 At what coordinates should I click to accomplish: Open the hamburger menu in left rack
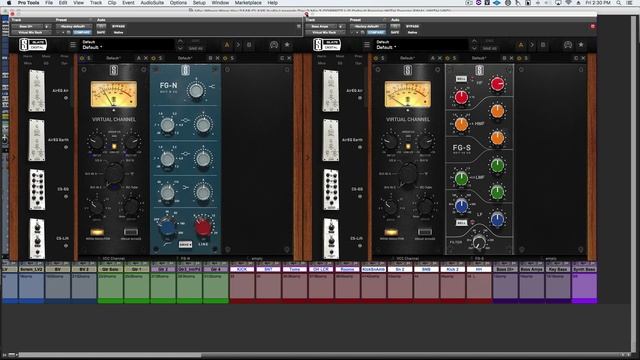coord(73,45)
